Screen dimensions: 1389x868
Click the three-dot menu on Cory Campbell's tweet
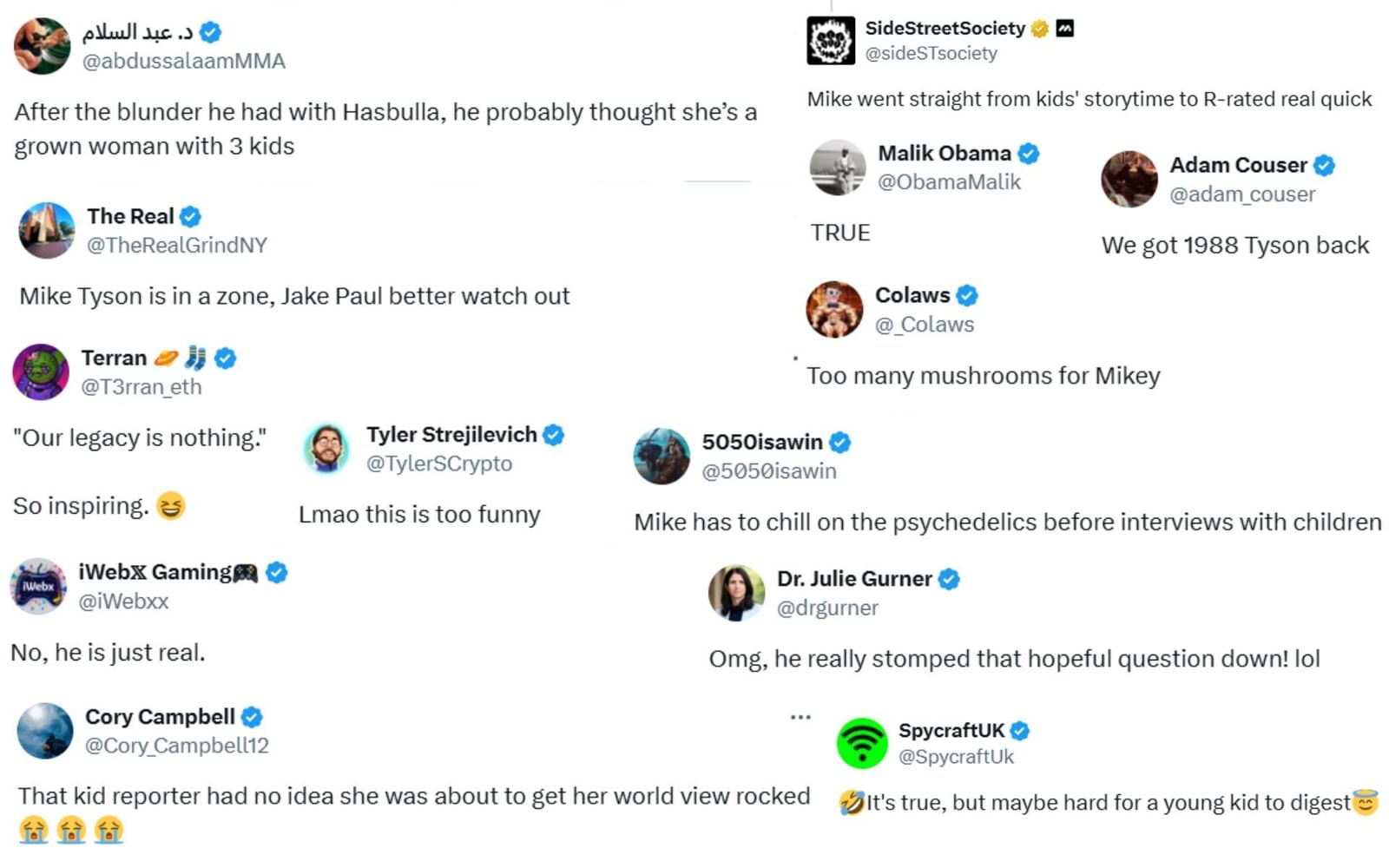(800, 717)
